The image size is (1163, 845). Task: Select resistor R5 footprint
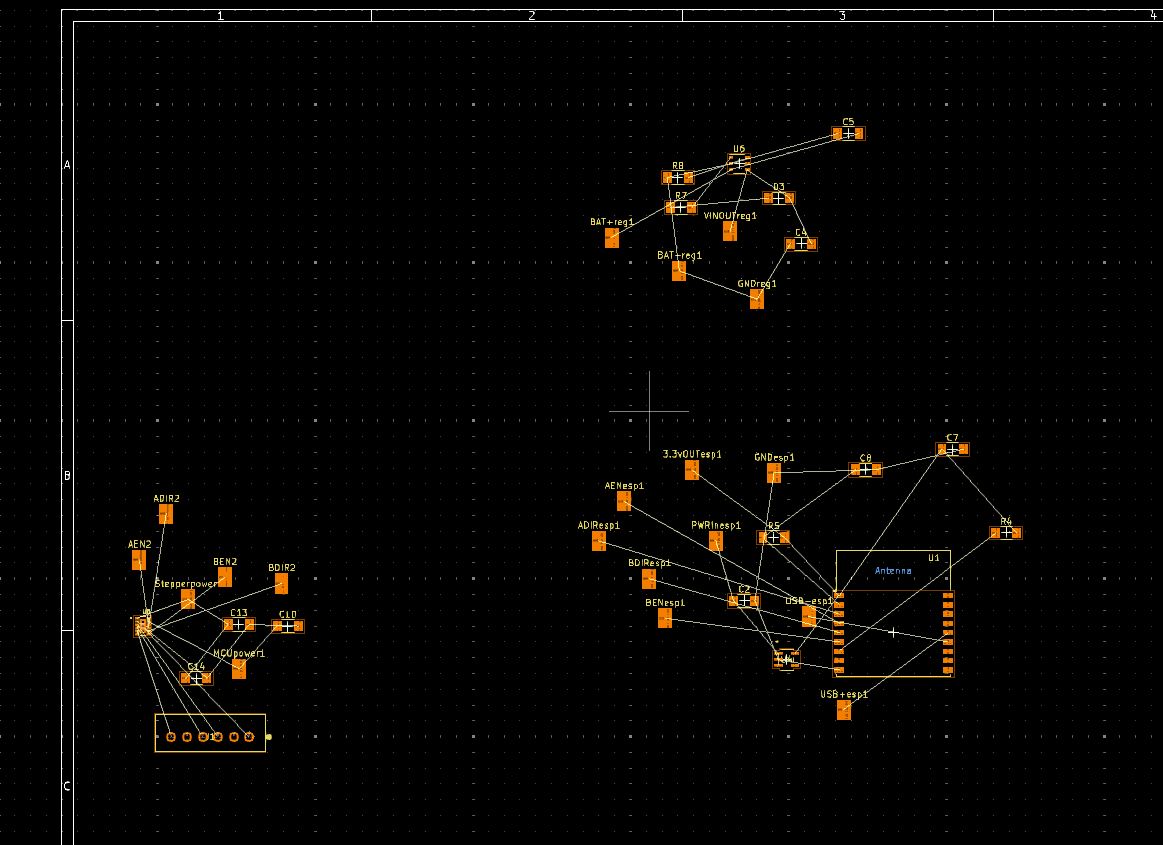click(x=774, y=537)
